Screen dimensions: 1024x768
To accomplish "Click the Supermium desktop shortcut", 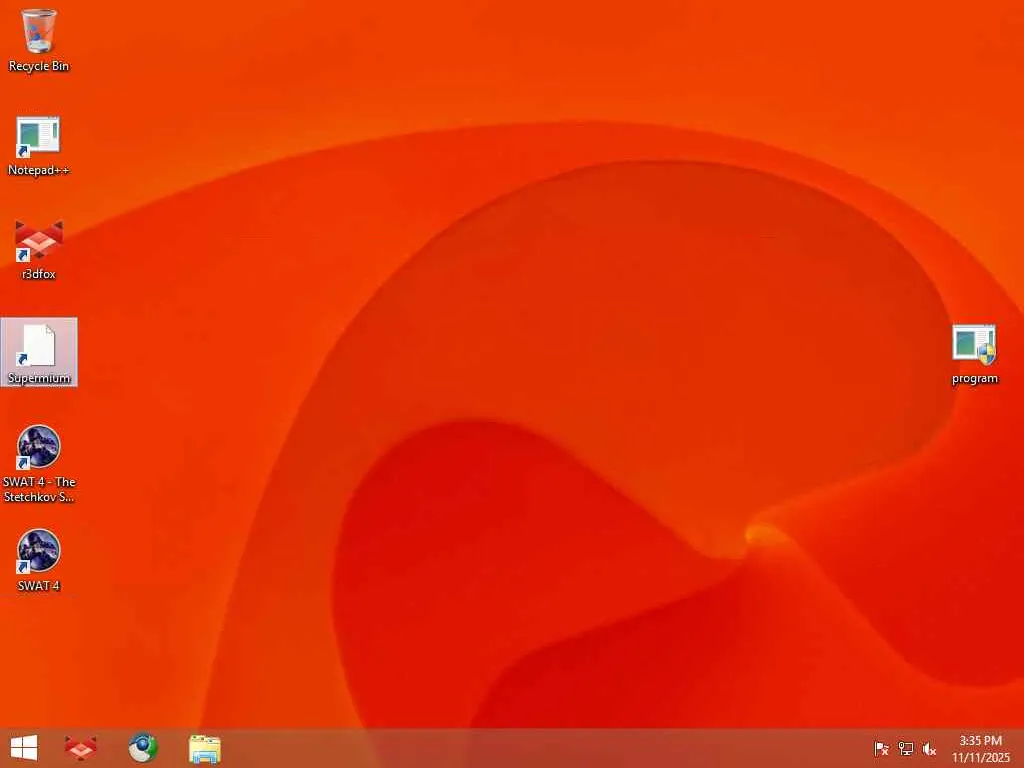I will [39, 353].
